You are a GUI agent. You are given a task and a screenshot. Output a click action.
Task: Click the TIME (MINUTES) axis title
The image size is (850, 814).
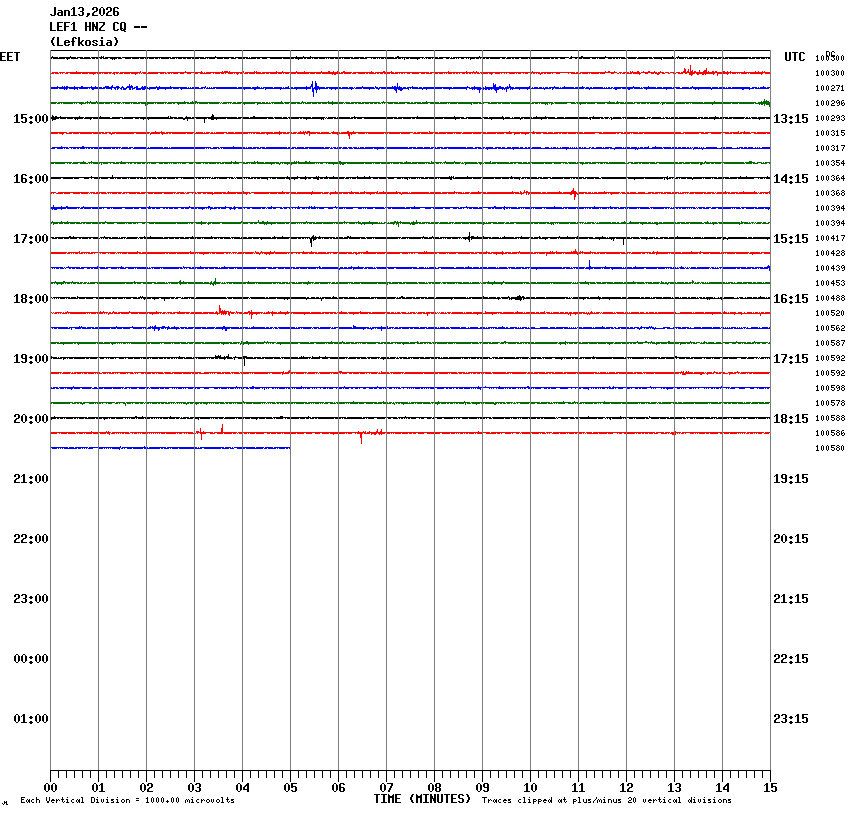[422, 799]
